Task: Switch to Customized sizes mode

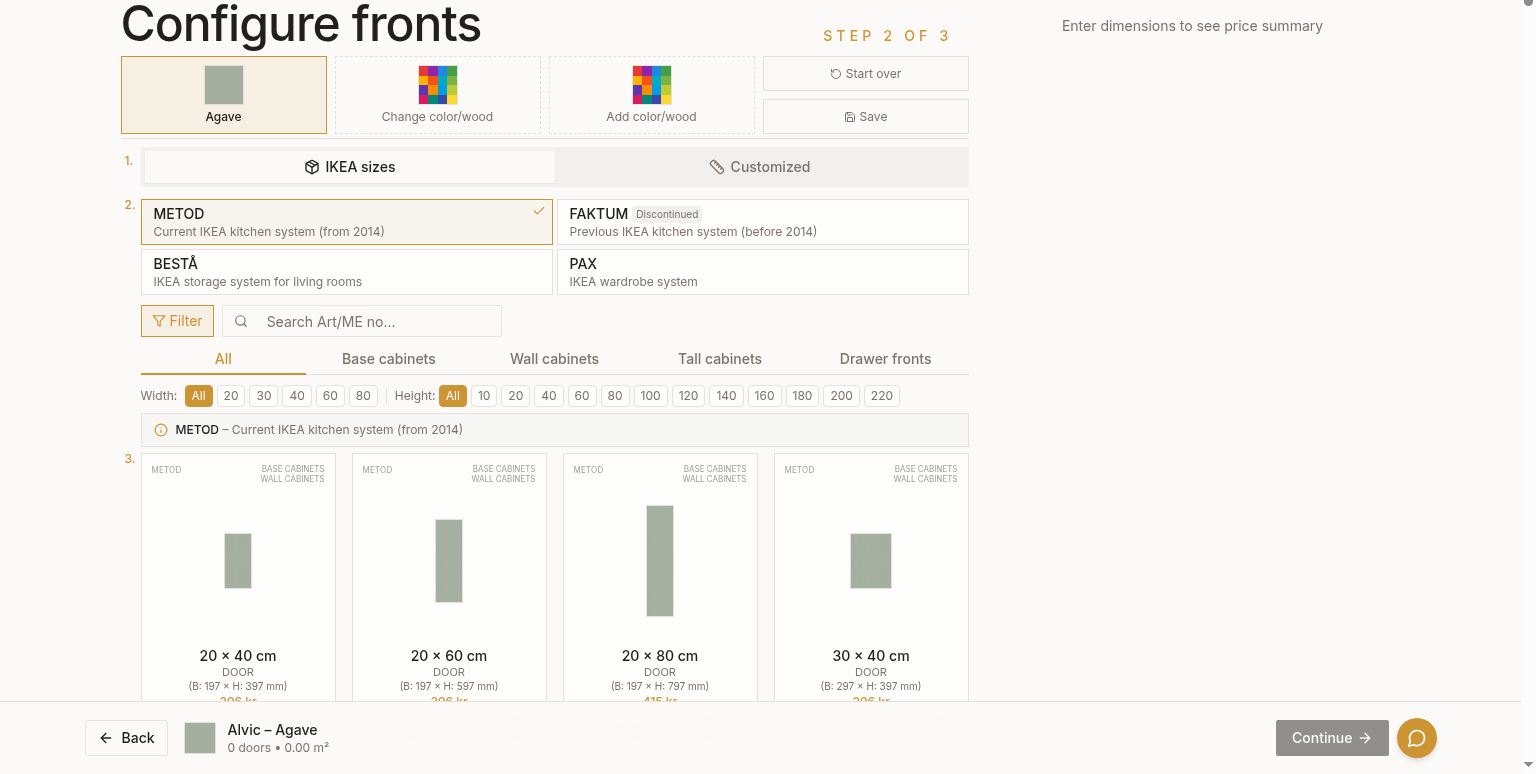Action: pos(760,167)
